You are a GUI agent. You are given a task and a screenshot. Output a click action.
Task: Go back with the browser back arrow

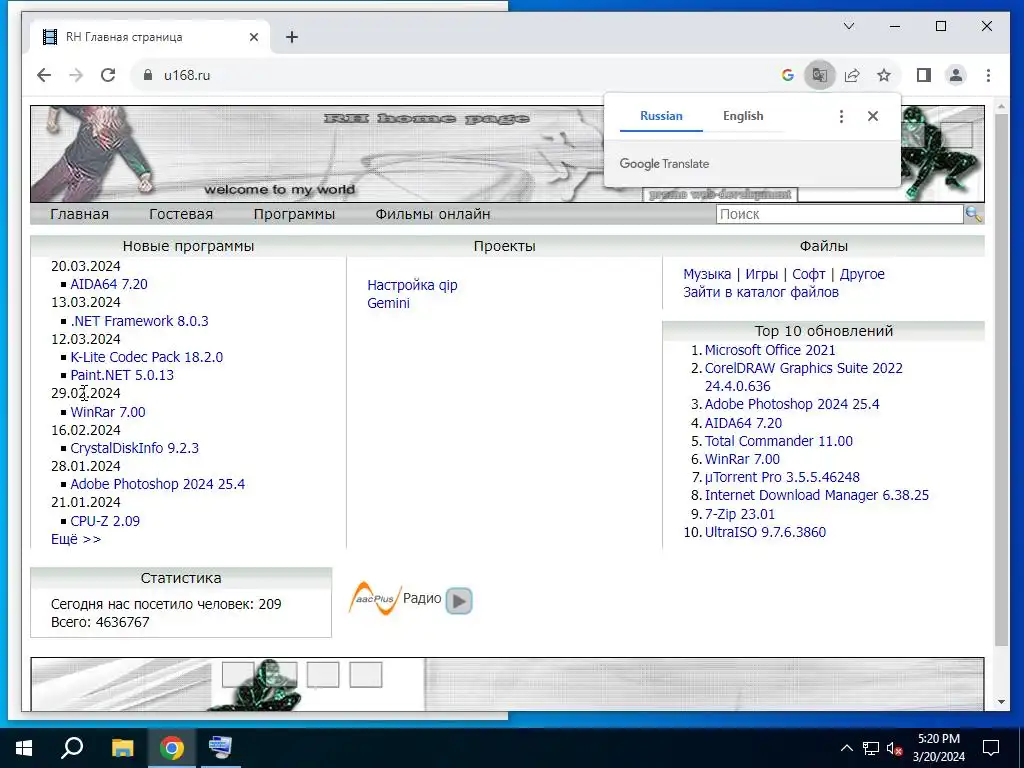point(44,75)
